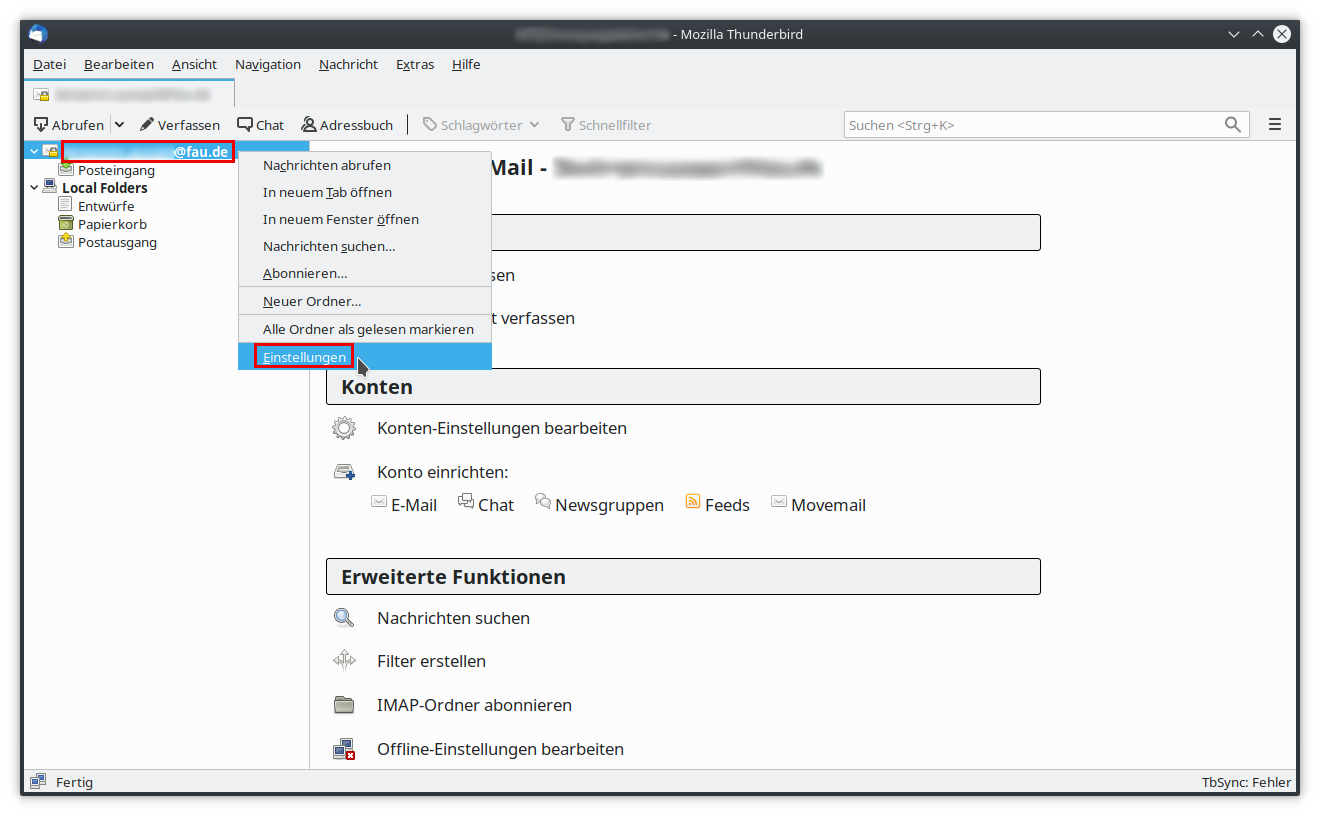1320x816 pixels.
Task: Click the Feeds RSS icon
Action: [x=693, y=503]
